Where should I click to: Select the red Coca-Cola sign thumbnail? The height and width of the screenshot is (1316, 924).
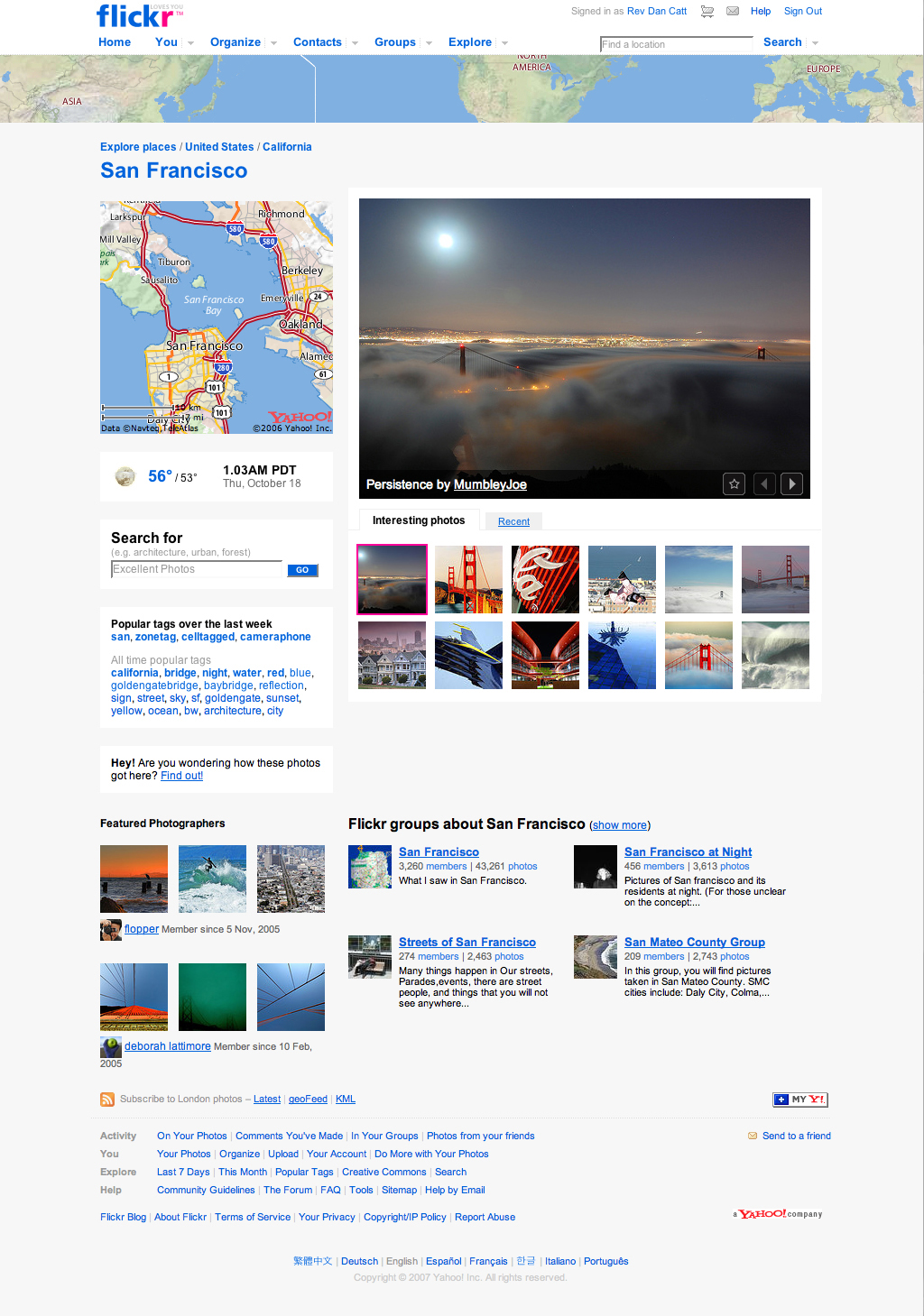(545, 579)
